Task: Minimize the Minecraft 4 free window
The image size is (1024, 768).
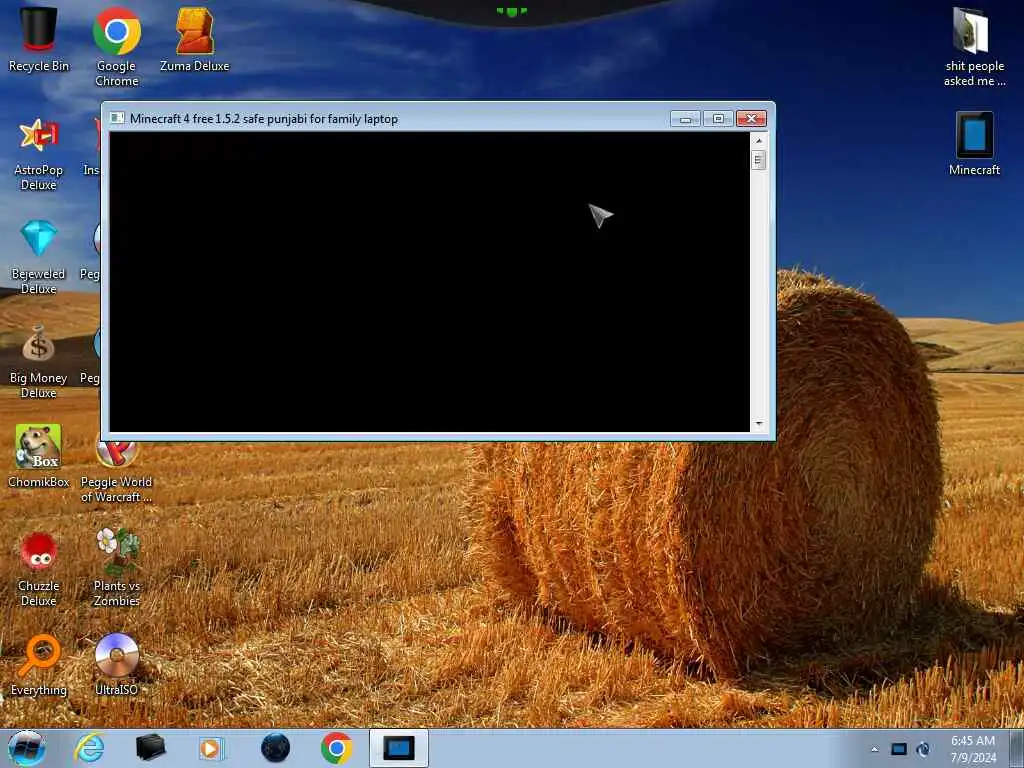Action: click(685, 119)
